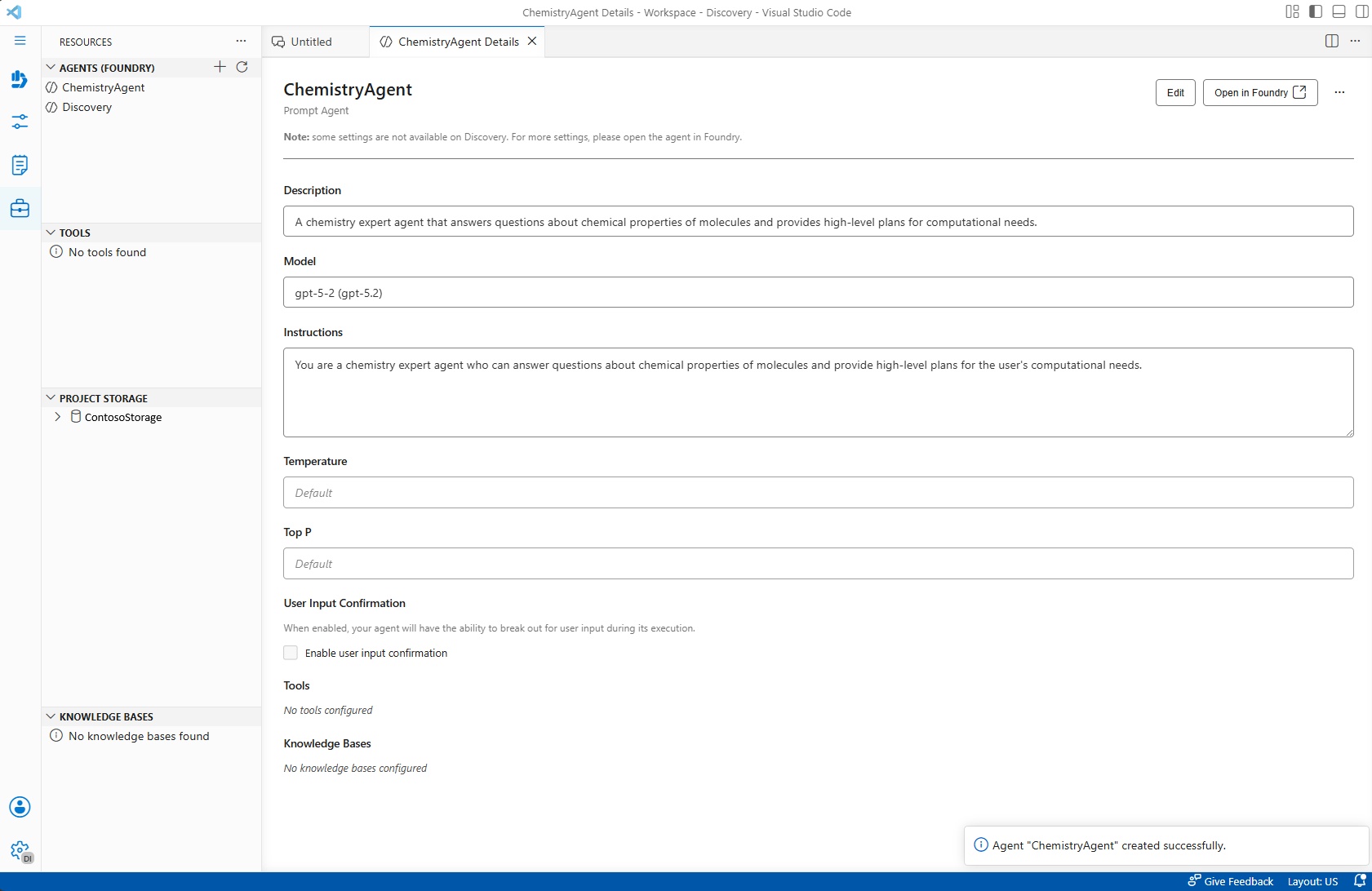Click the No tools found text
The image size is (1372, 891).
[x=108, y=252]
